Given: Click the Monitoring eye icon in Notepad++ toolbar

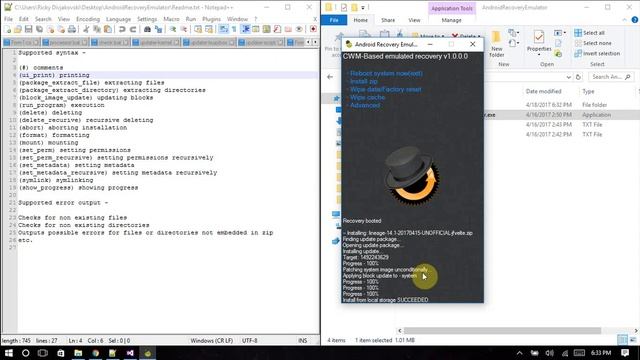Looking at the screenshot, I should (x=299, y=29).
